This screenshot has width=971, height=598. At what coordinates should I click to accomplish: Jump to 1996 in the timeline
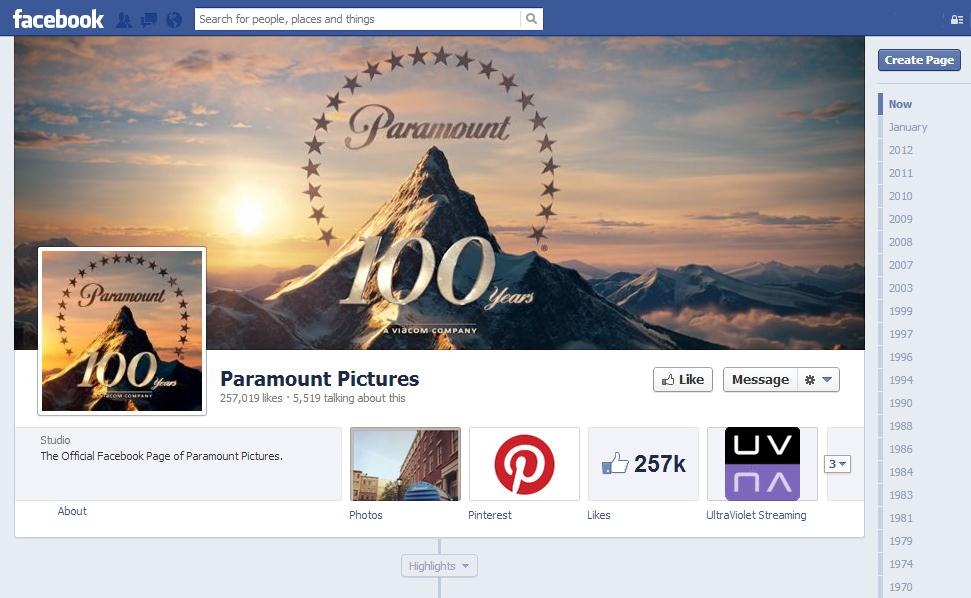[901, 357]
